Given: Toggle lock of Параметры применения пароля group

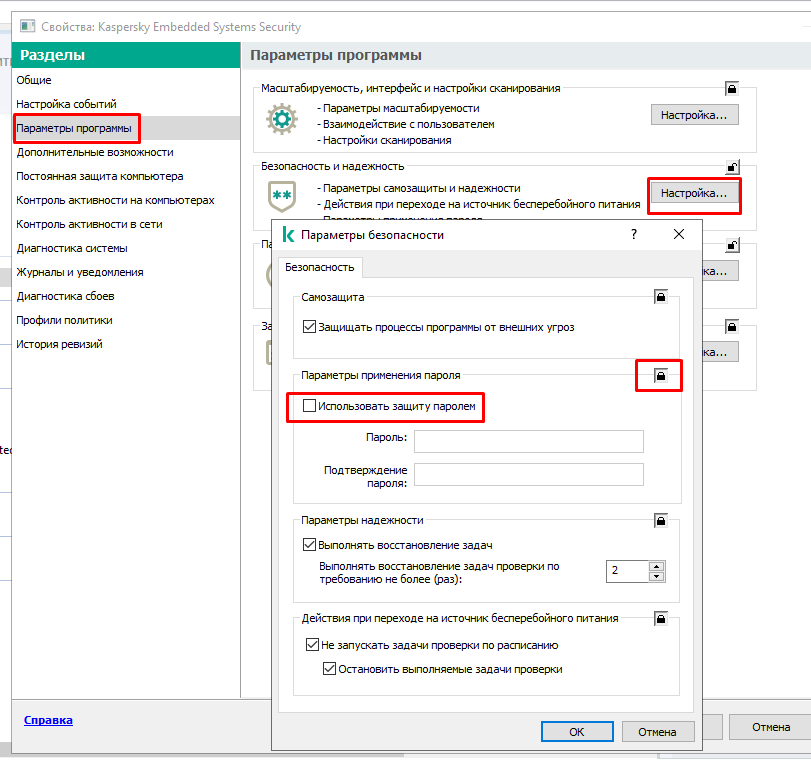Looking at the screenshot, I should point(660,375).
